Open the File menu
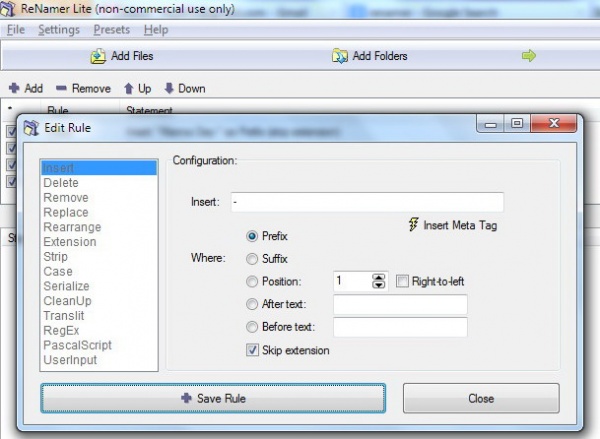This screenshot has height=439, width=600. pyautogui.click(x=16, y=29)
